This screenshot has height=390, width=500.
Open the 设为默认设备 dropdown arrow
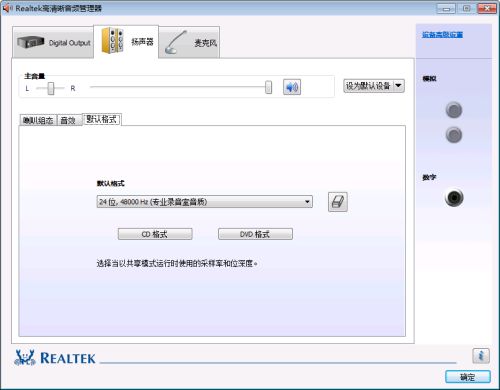[x=399, y=86]
